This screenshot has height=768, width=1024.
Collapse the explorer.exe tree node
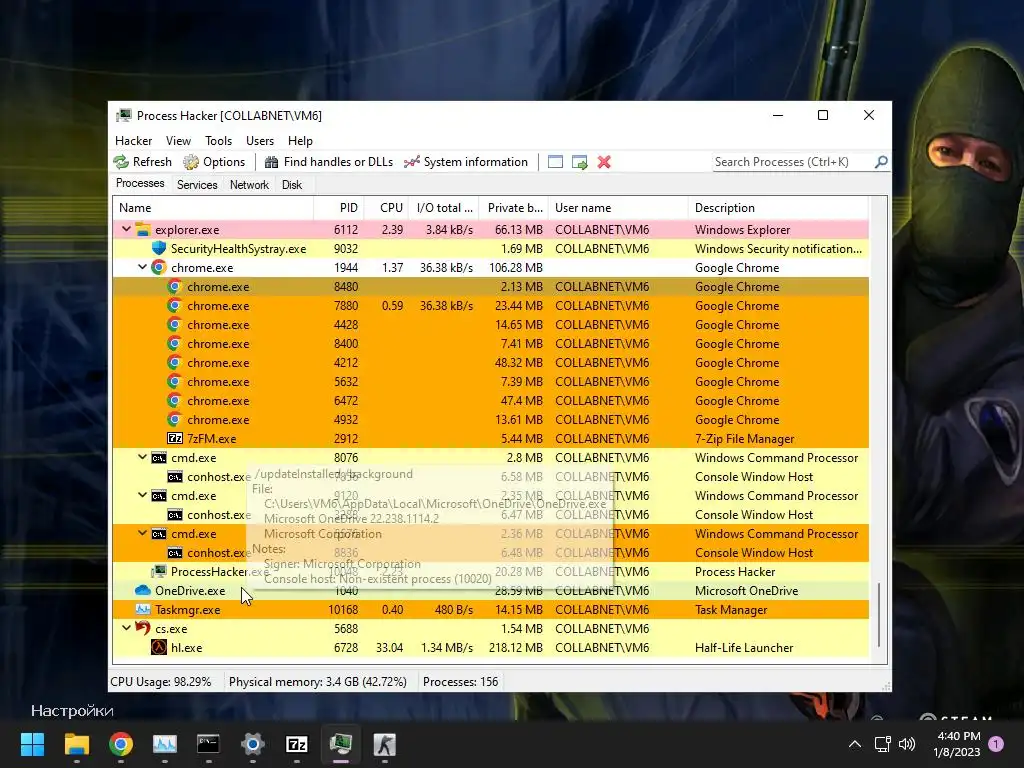[x=126, y=229]
